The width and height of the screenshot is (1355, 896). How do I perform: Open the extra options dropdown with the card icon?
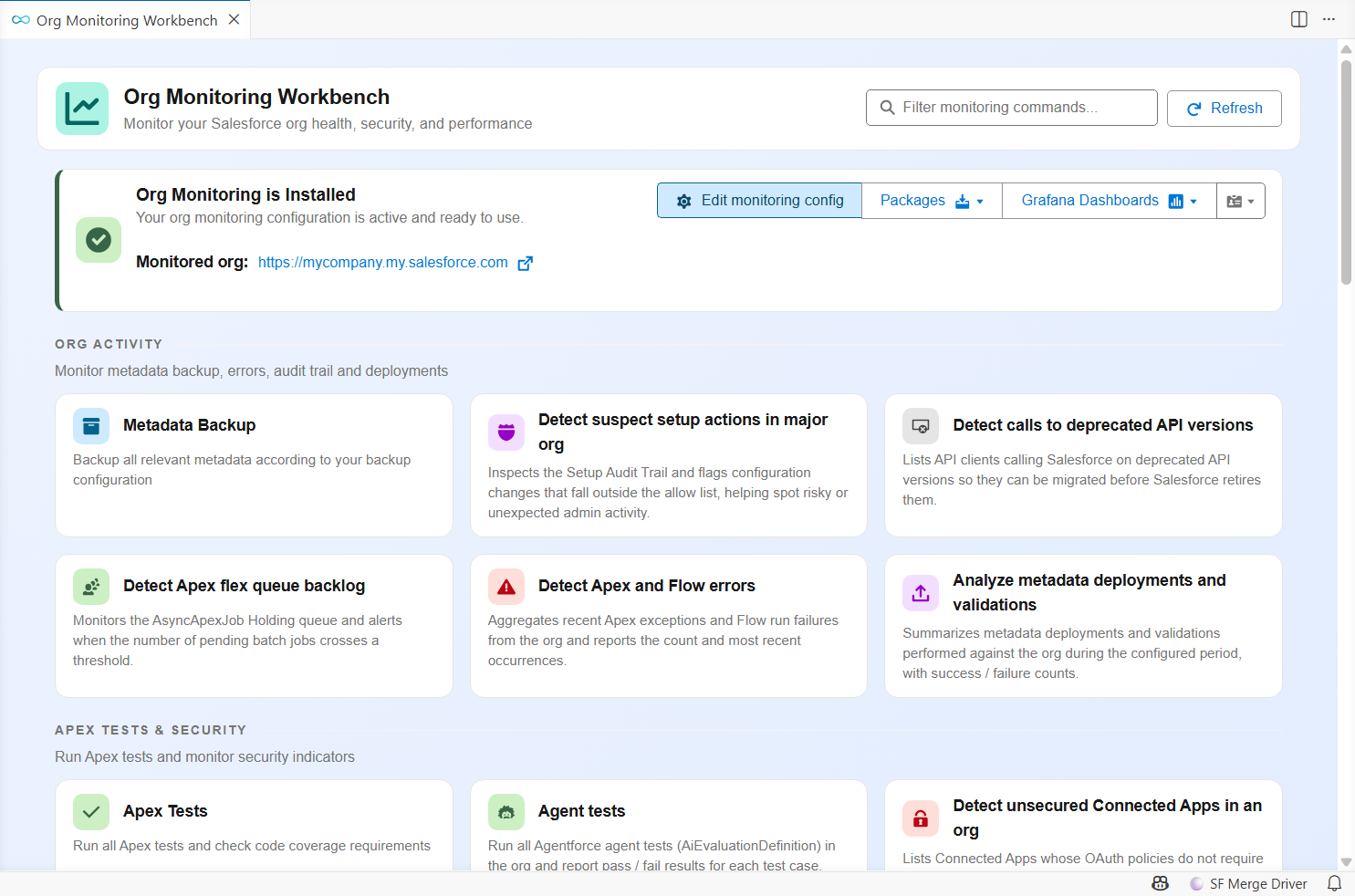[1241, 201]
